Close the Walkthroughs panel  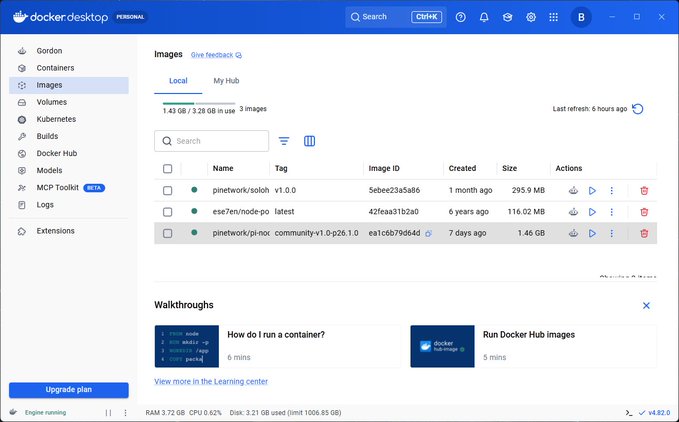point(646,306)
